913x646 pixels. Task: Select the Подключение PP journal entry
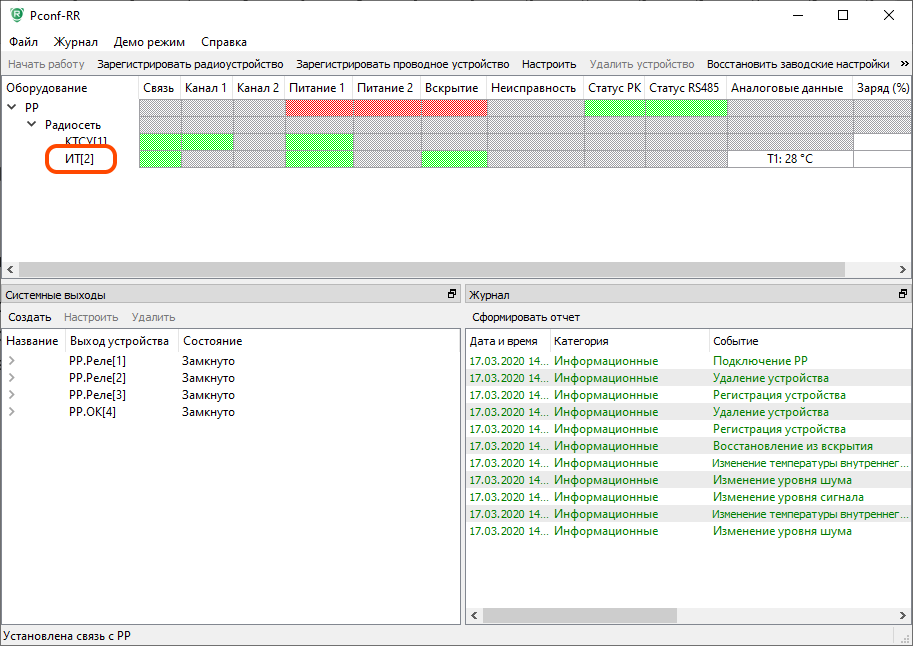759,361
